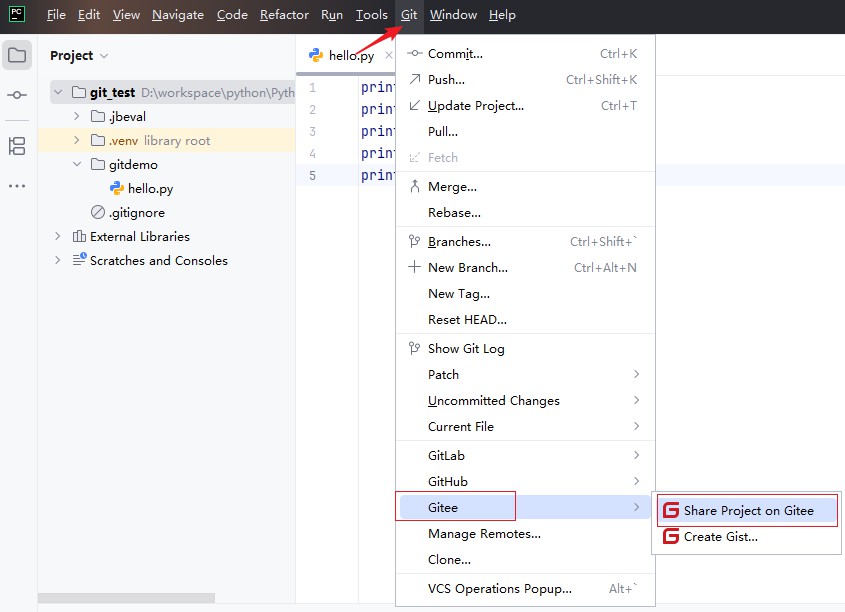Expand the .jbeval folder
This screenshot has height=612, width=845.
coord(77,116)
